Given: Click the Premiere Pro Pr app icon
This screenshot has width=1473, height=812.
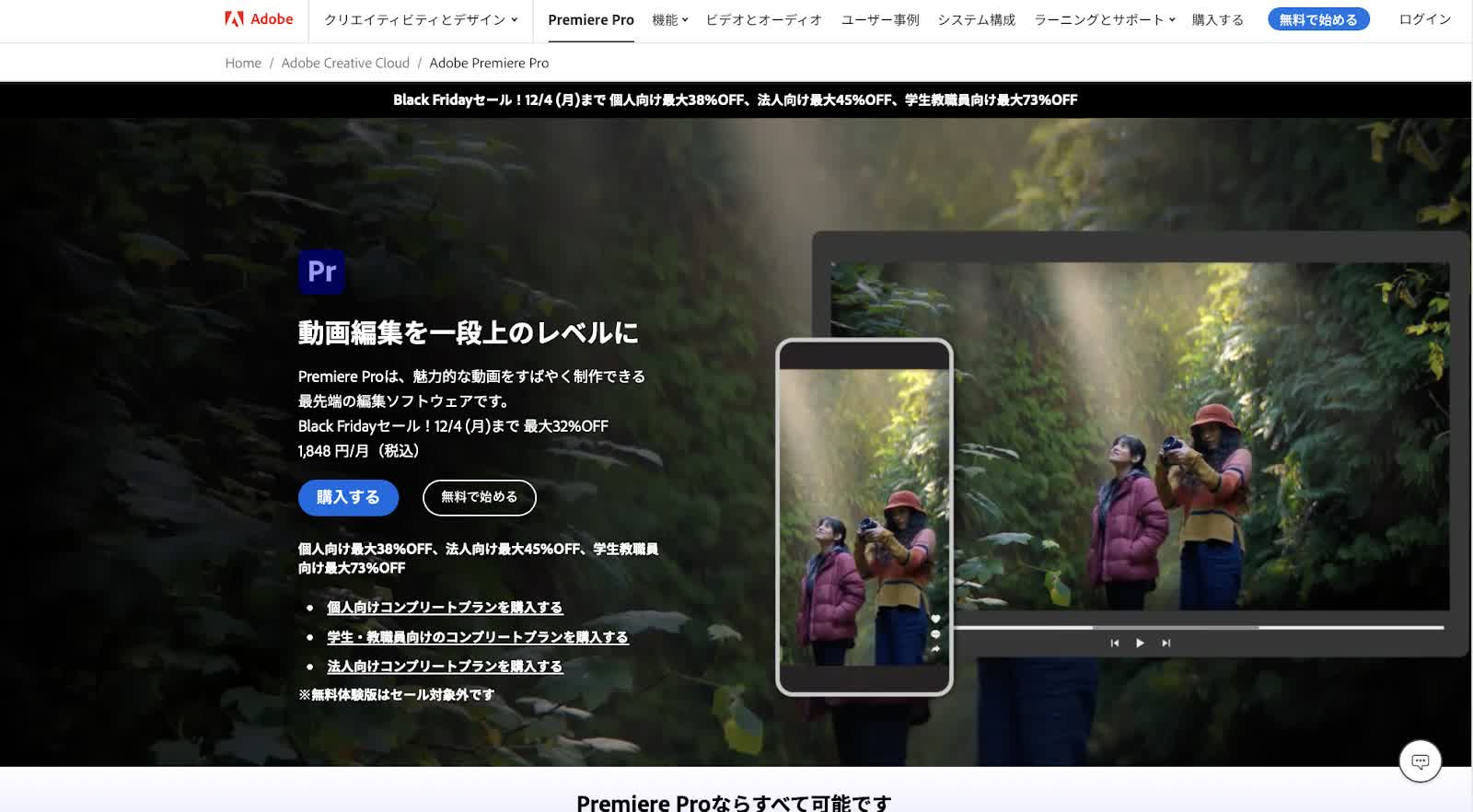Looking at the screenshot, I should (x=321, y=272).
